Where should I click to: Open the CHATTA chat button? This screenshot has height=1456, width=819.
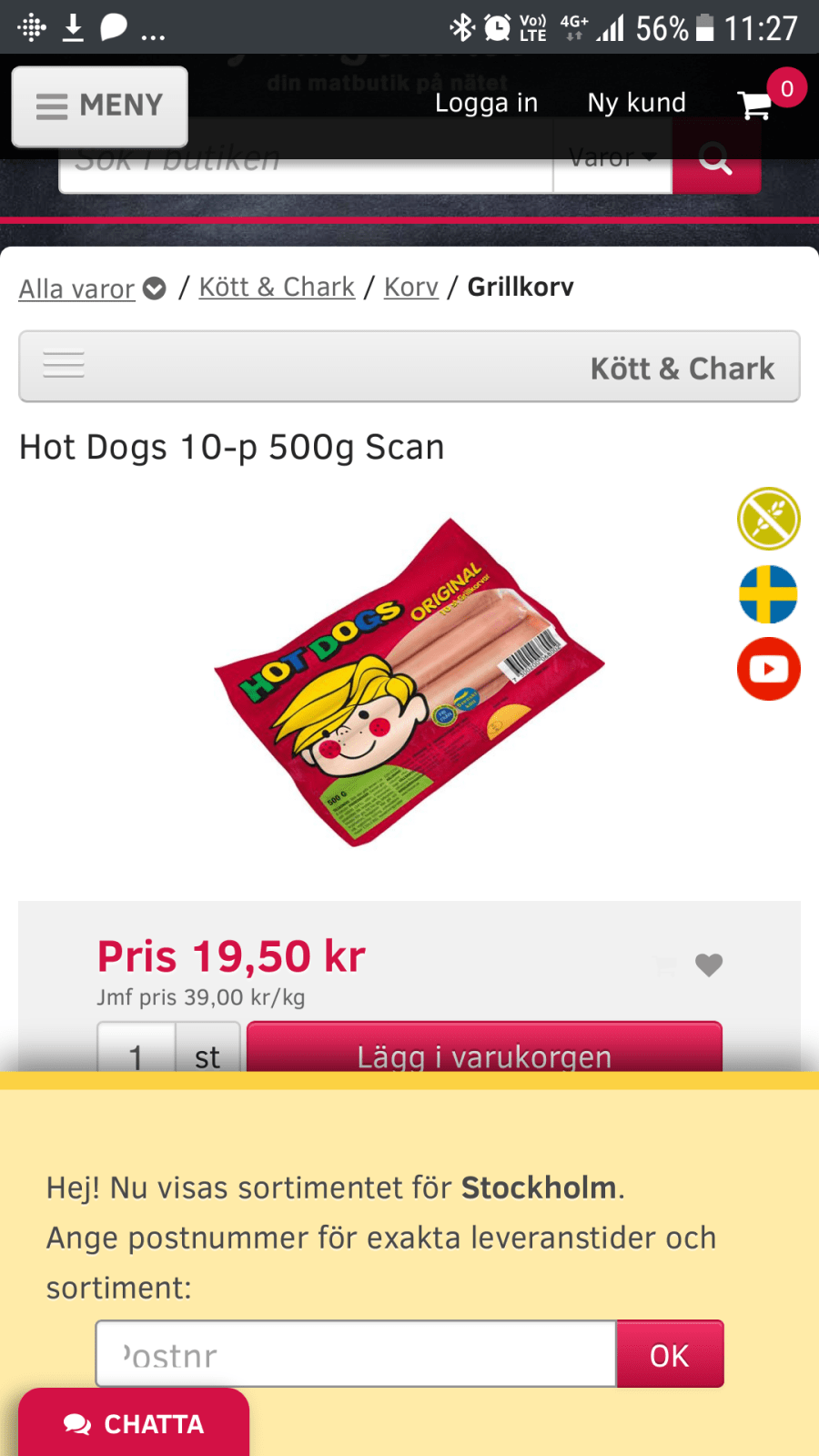(134, 1422)
